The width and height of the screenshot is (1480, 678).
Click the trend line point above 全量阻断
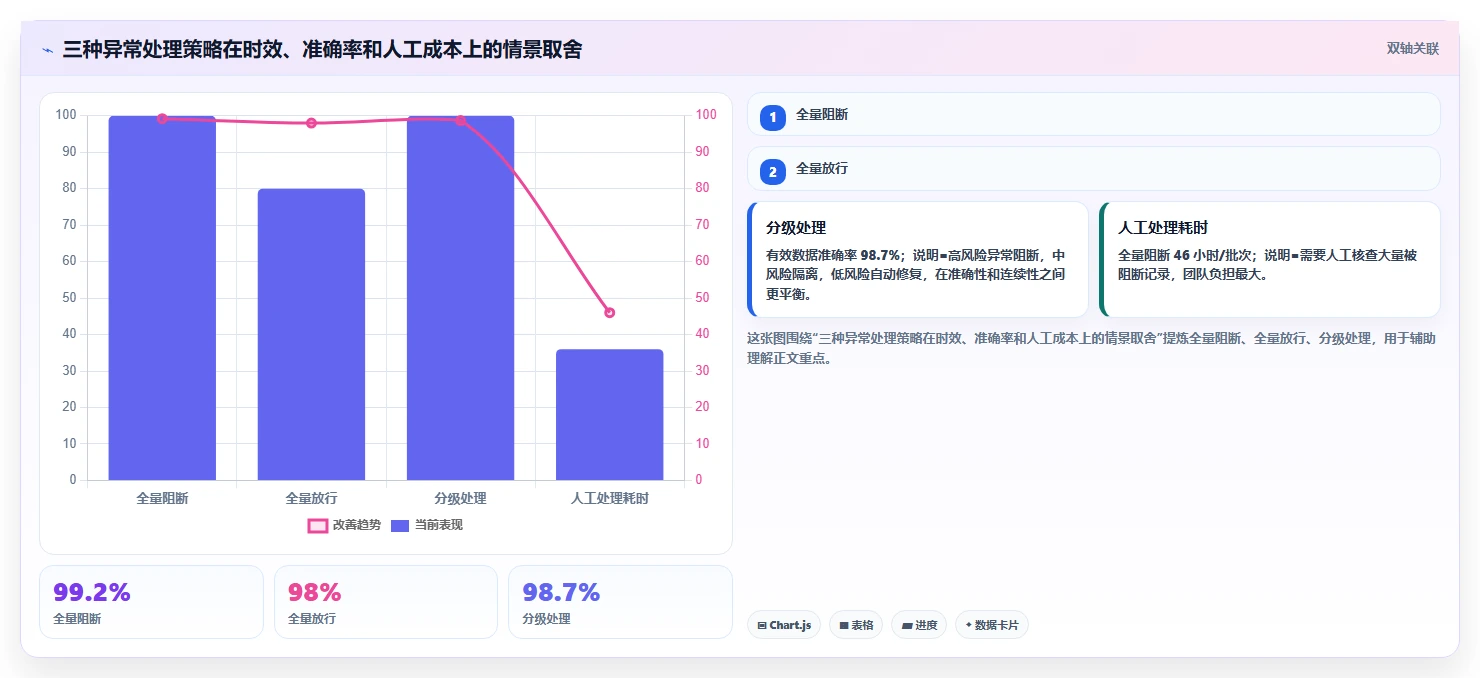(x=162, y=119)
